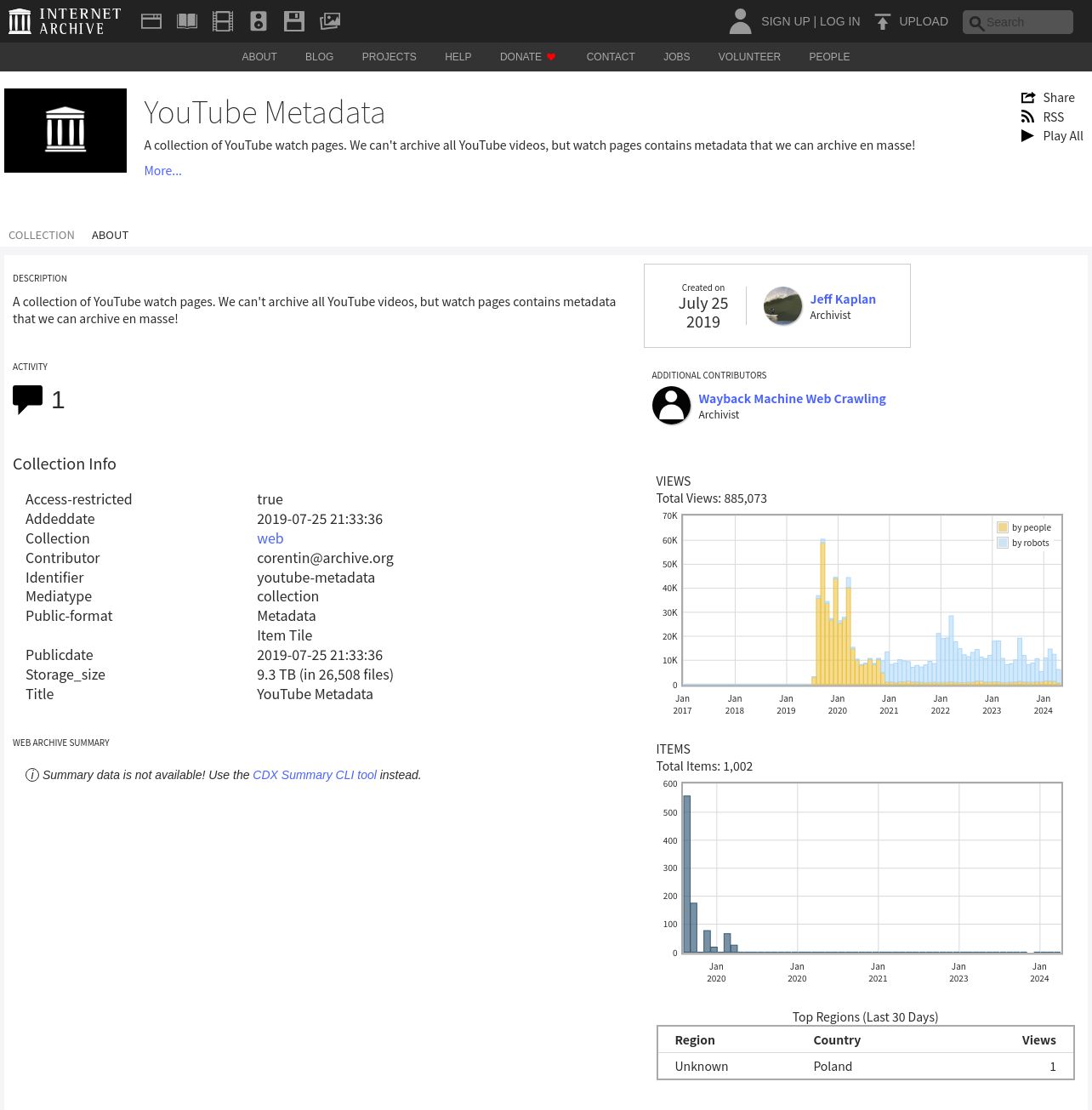Click Jeff Kaplan's profile picture
This screenshot has width=1092, height=1110.
click(782, 305)
